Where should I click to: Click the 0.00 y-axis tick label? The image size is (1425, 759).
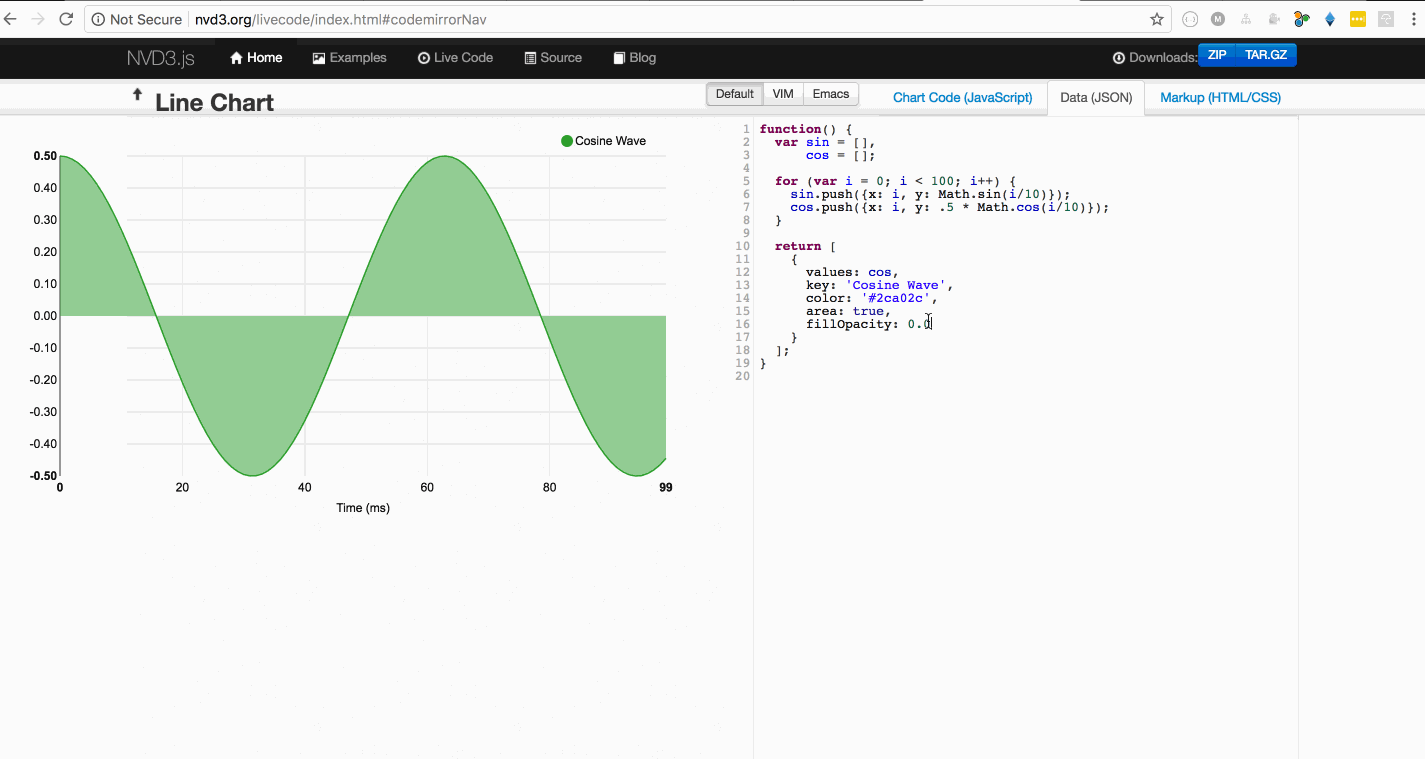coord(45,316)
